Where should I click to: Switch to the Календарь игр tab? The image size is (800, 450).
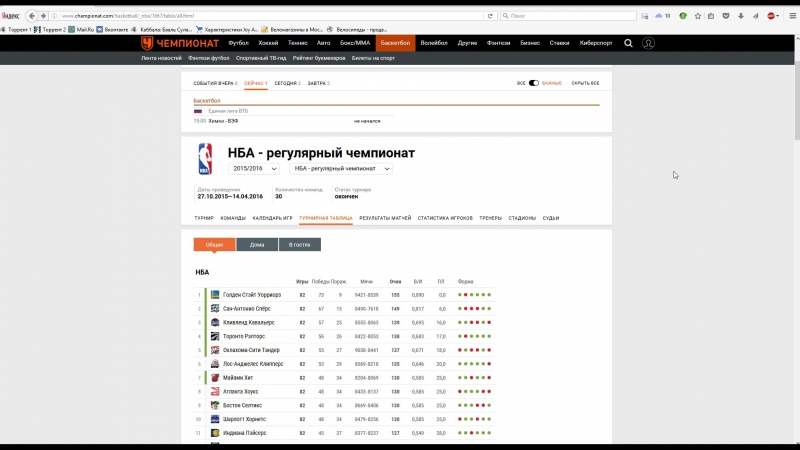272,218
